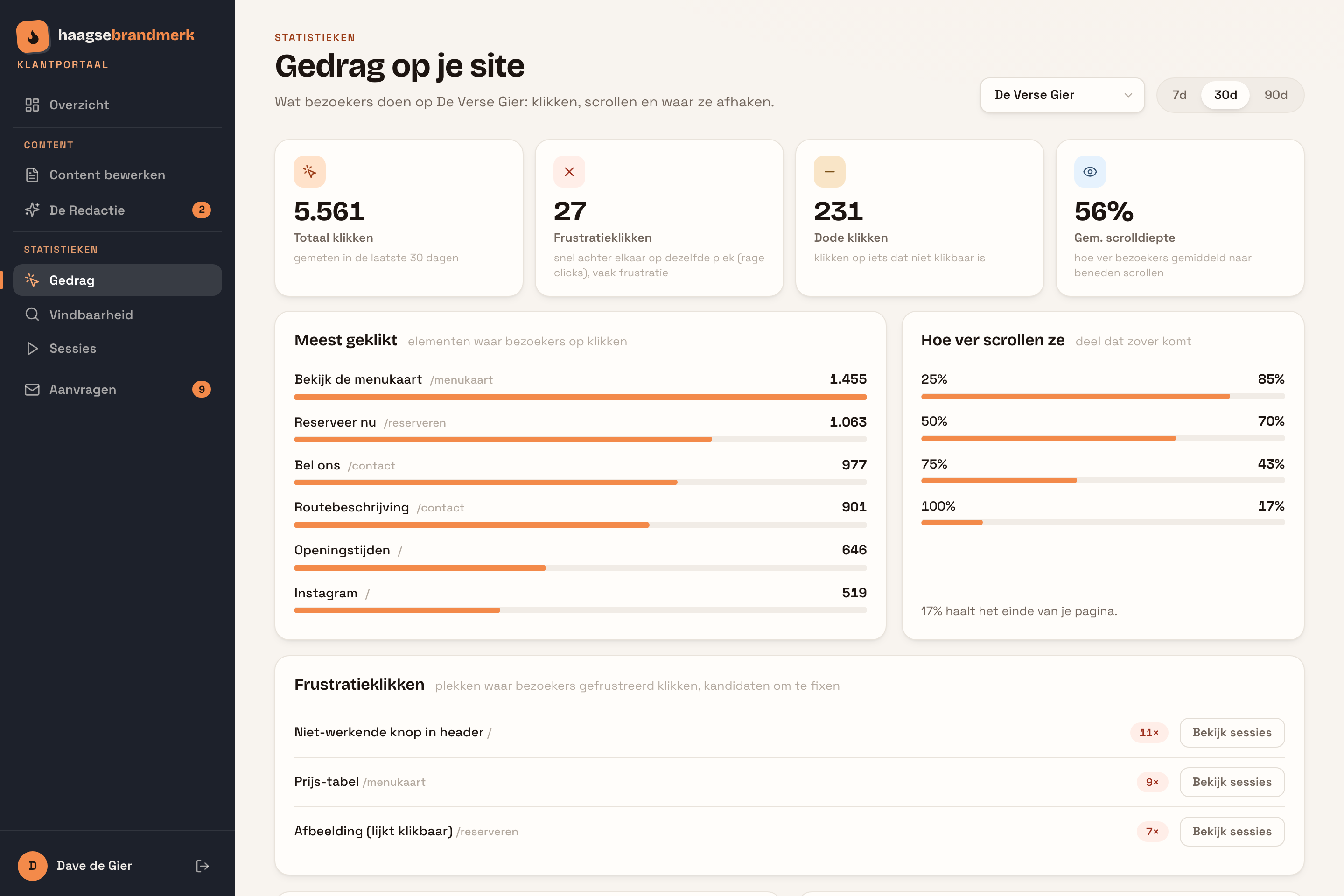Open De Redactie menu item
This screenshot has width=1344, height=896.
117,210
